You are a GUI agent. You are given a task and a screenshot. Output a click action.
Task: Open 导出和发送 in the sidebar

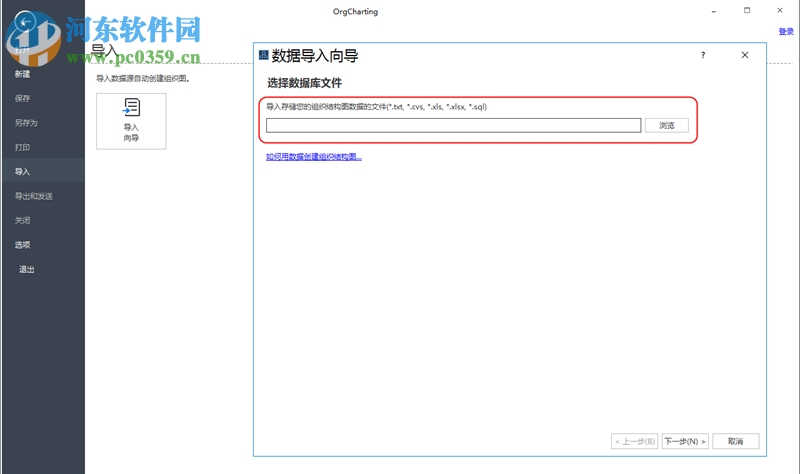(x=34, y=196)
